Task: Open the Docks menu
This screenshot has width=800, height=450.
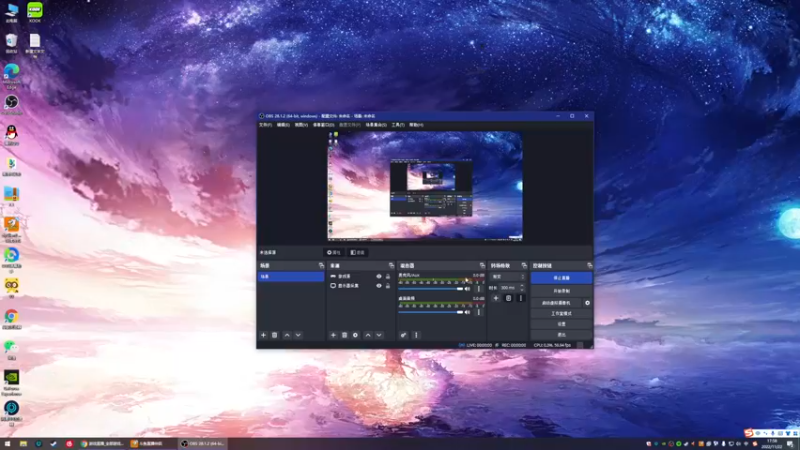Action: coord(323,125)
